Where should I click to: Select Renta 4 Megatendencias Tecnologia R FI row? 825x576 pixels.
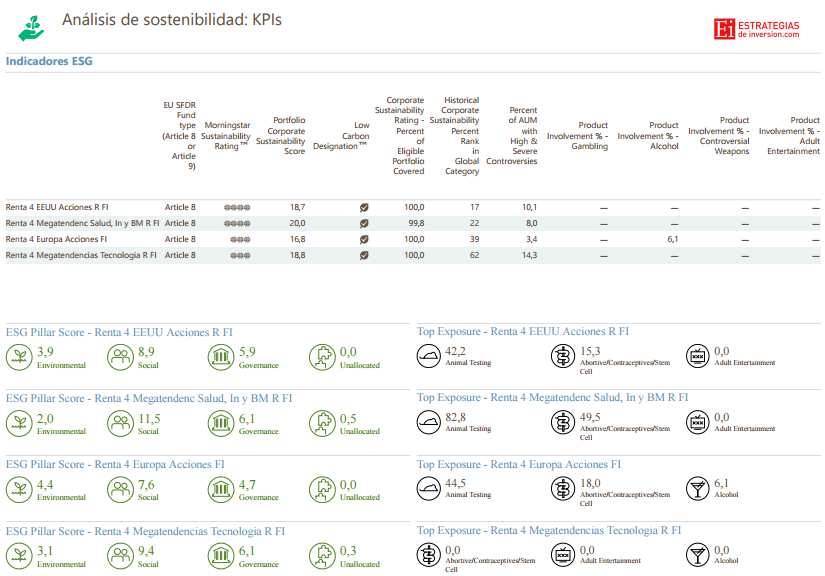[81, 256]
